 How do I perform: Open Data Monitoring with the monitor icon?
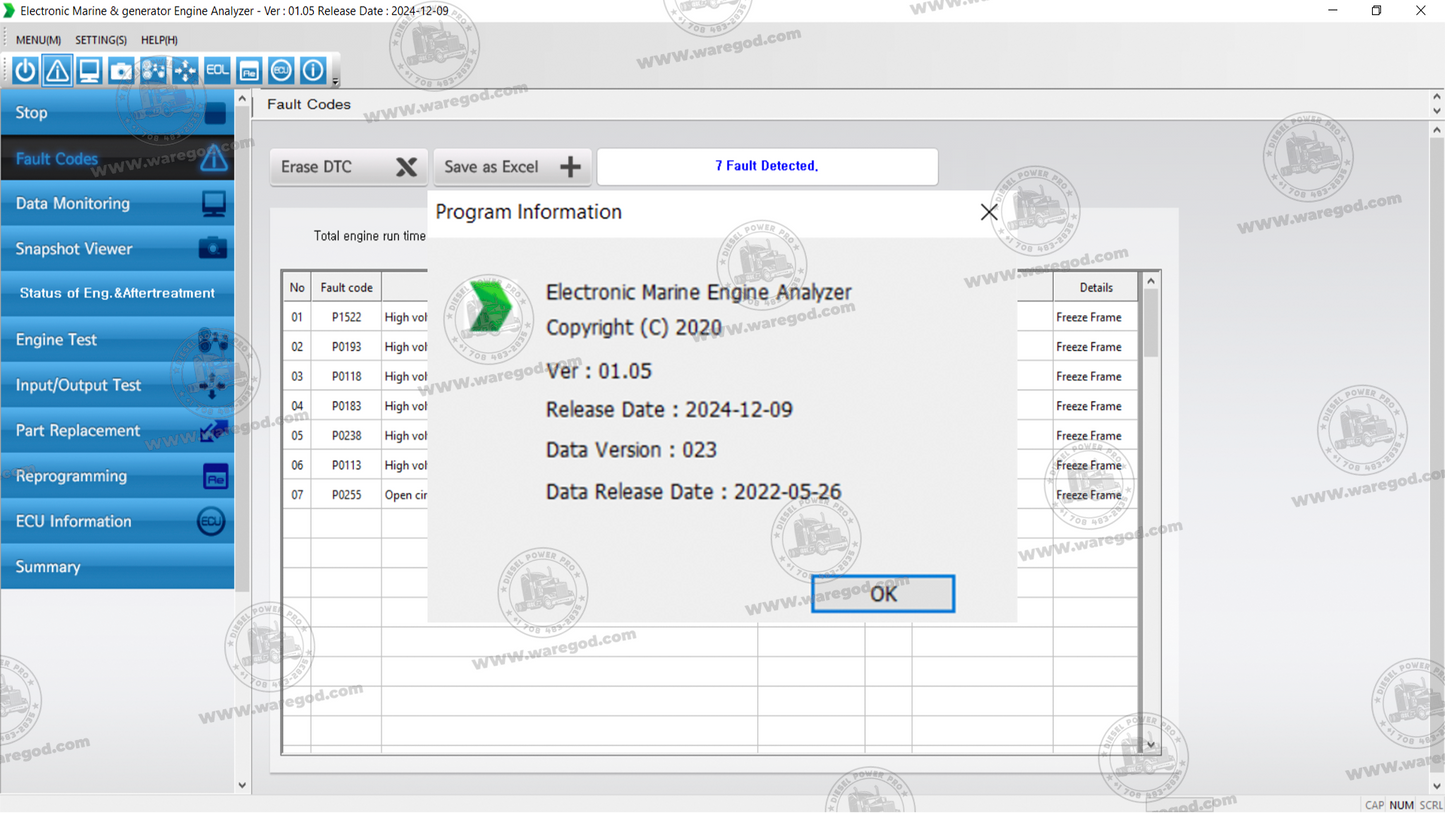(89, 70)
